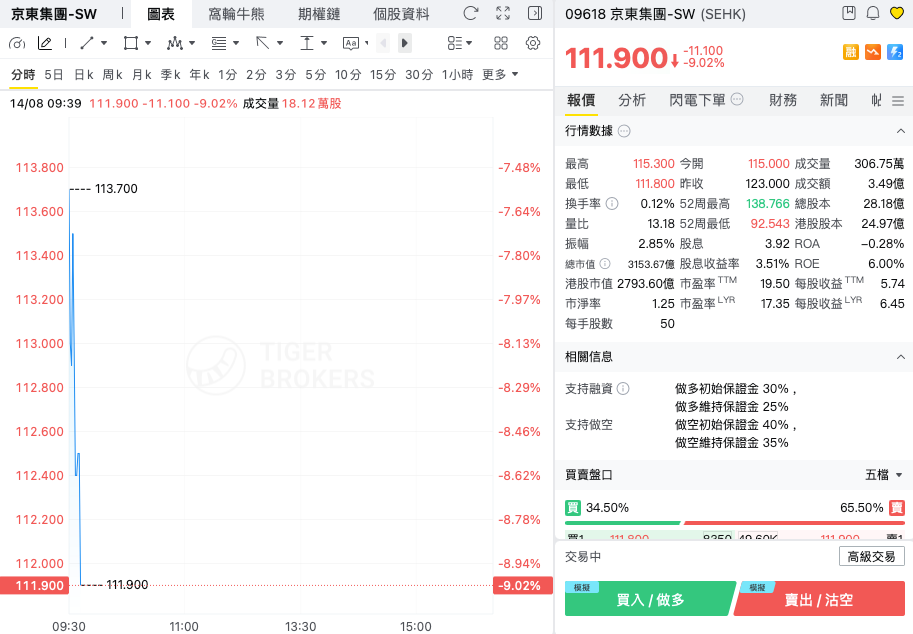The height and width of the screenshot is (634, 913).
Task: Toggle fullscreen chart view
Action: [x=503, y=13]
